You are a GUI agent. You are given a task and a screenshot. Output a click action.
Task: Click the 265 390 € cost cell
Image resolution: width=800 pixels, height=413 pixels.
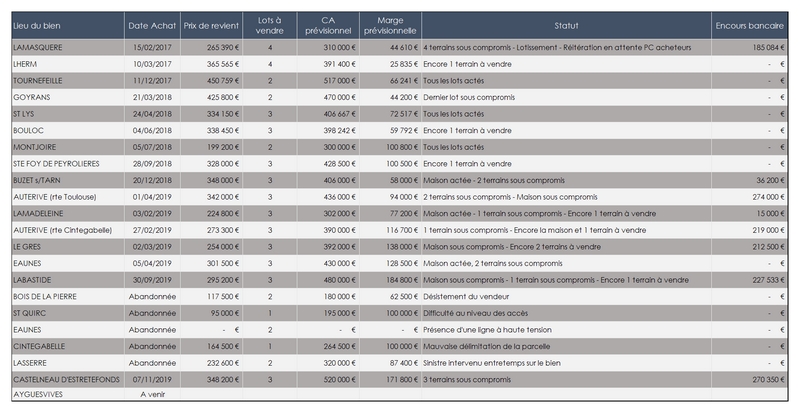point(211,47)
